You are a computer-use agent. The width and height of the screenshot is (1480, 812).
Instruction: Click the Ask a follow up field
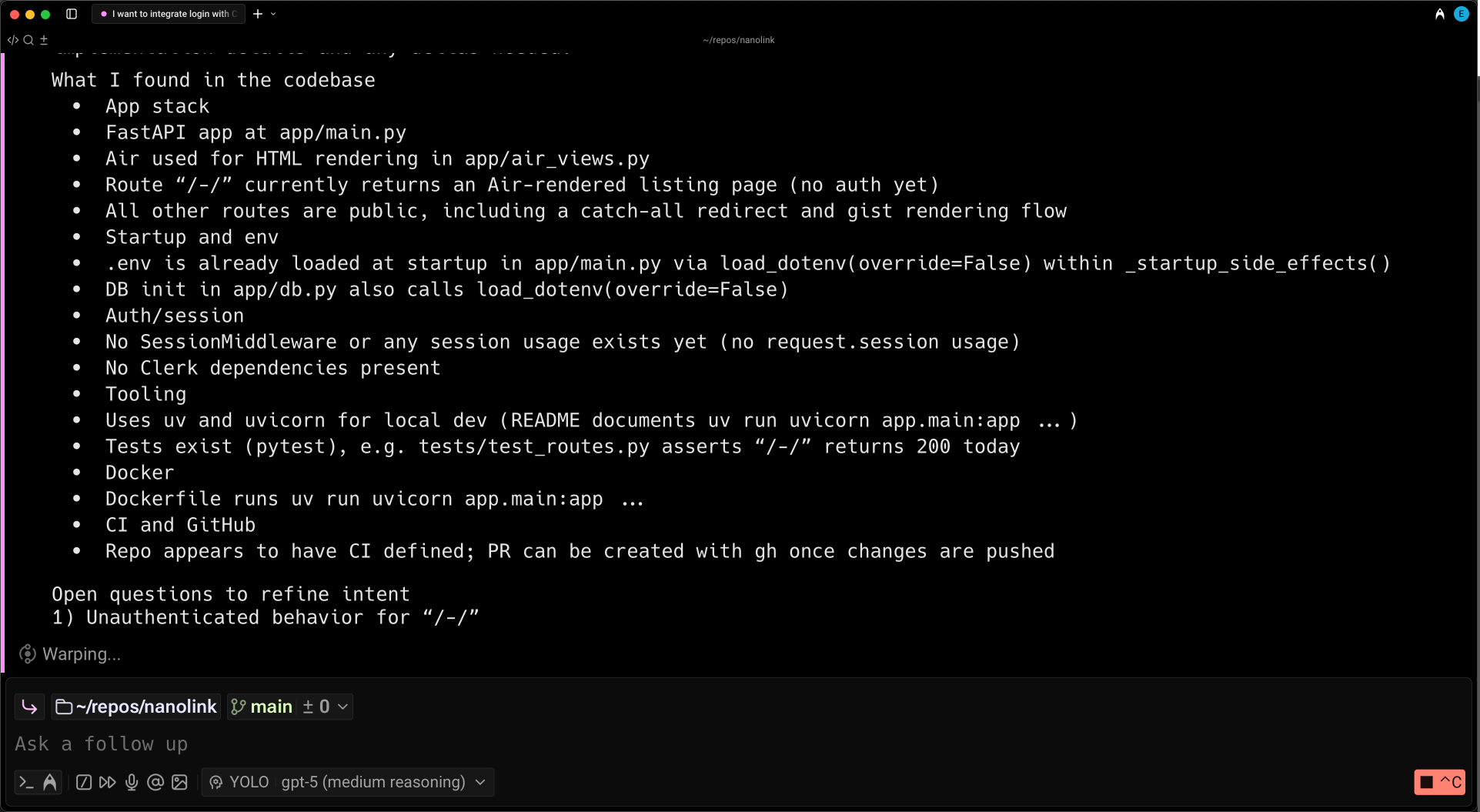pyautogui.click(x=739, y=744)
